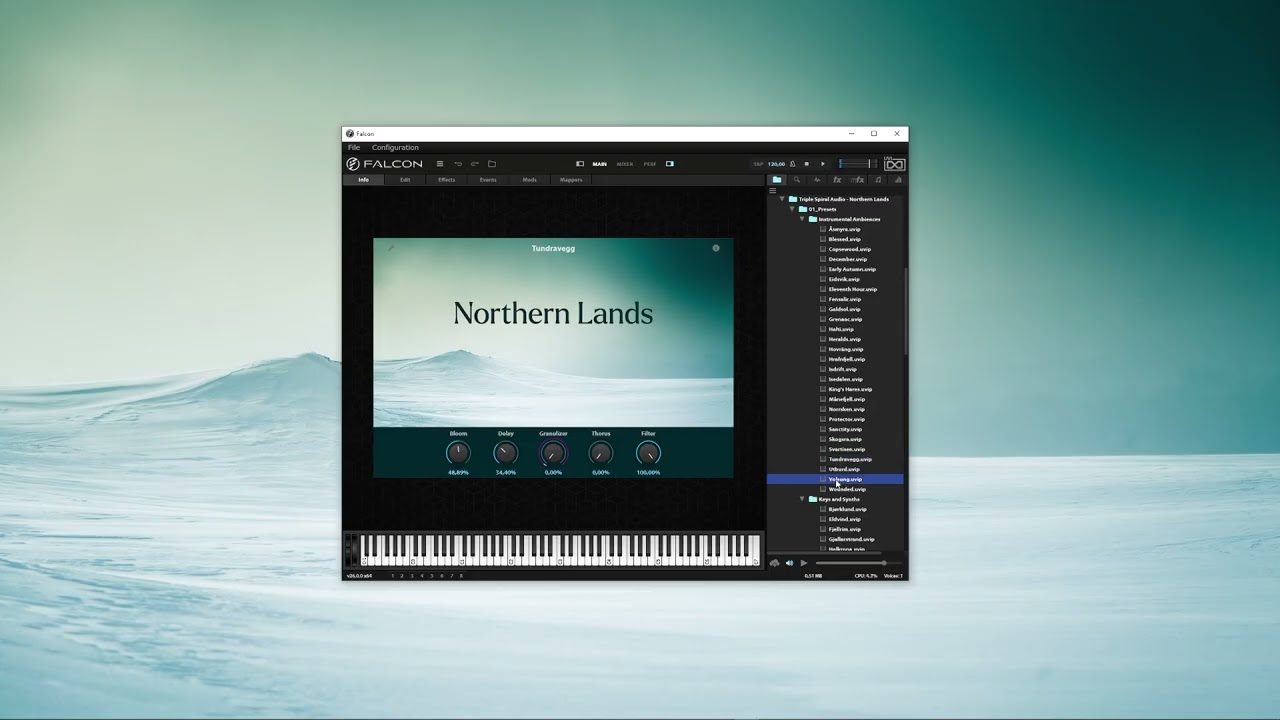Open the Falcon main menu hamburger icon
The width and height of the screenshot is (1280, 720).
[440, 164]
